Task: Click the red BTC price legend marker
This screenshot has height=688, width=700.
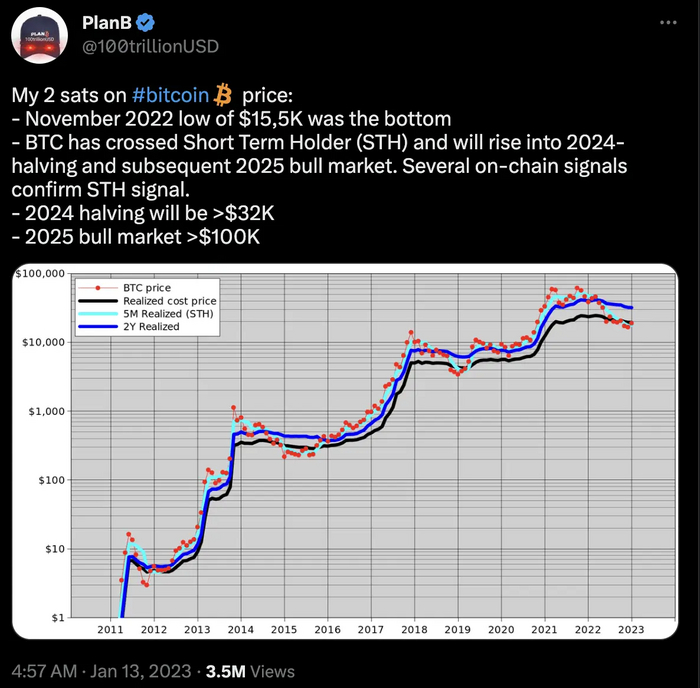Action: [98, 287]
